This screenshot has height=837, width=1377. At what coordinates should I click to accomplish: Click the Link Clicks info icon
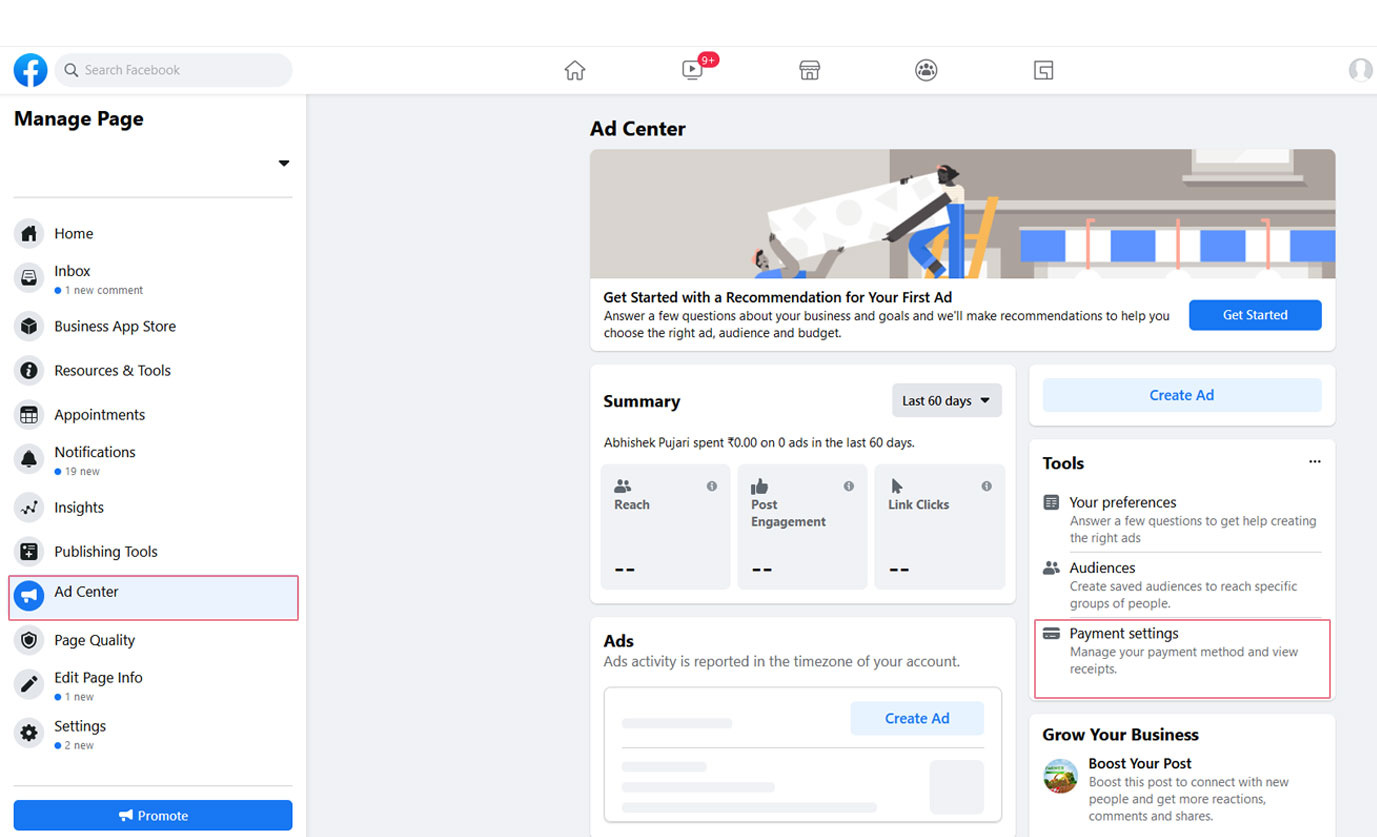coord(986,486)
